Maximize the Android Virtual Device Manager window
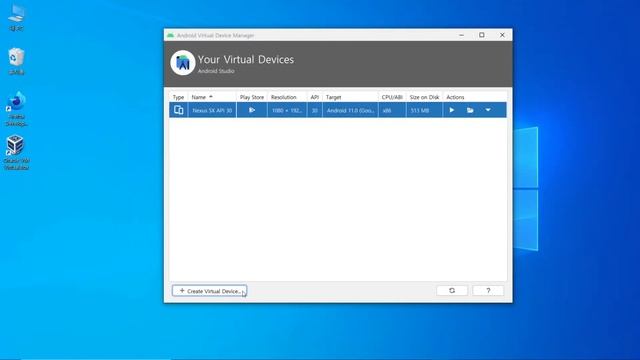The width and height of the screenshot is (640, 360). [x=482, y=35]
